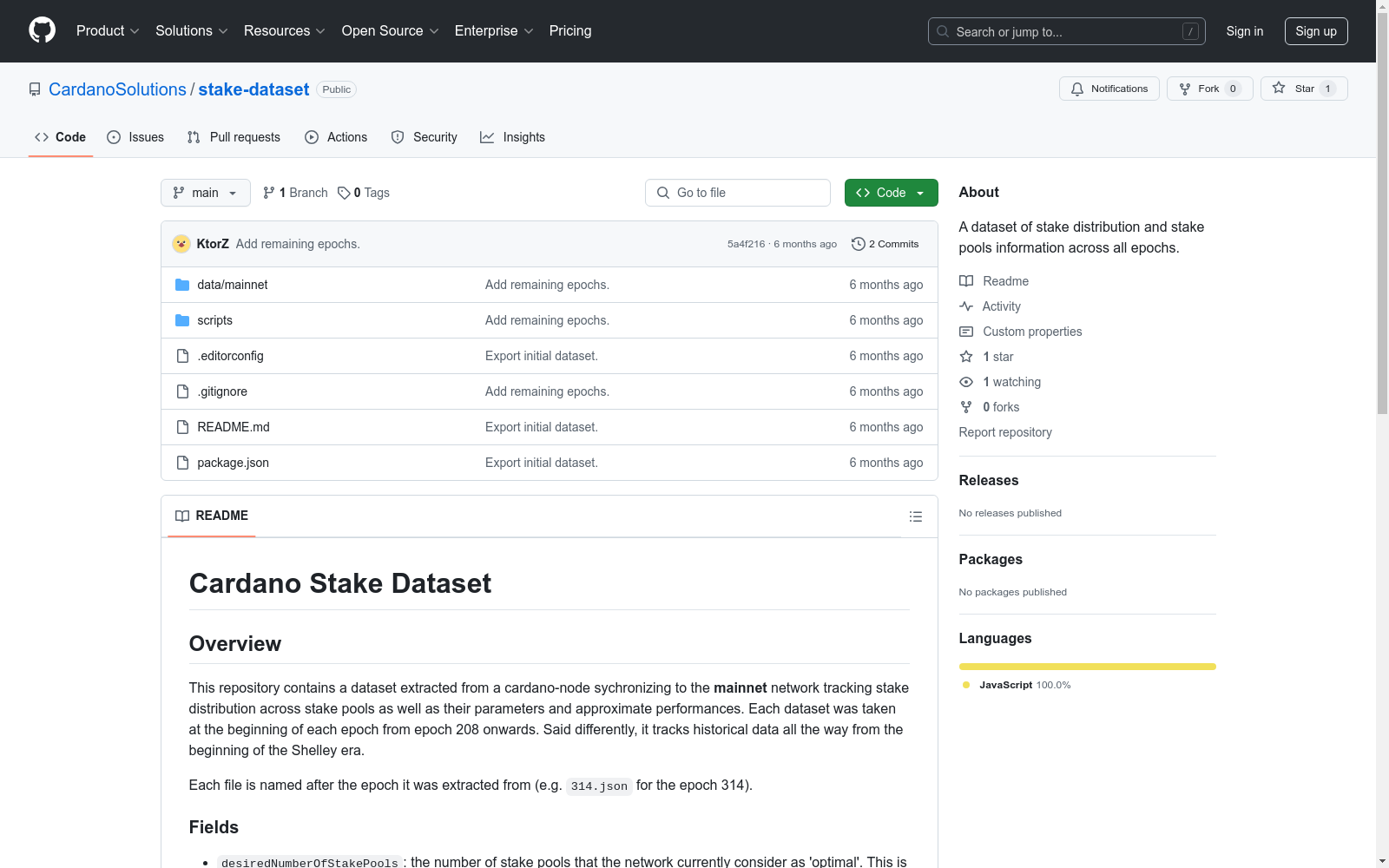This screenshot has height=868, width=1389.
Task: Click the Readme book icon in About
Action: tap(966, 281)
